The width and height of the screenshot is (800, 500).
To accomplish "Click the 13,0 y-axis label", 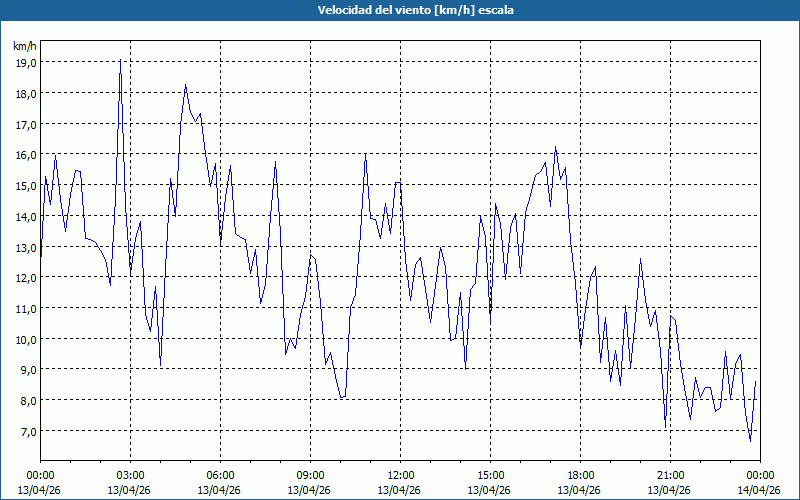I will click(25, 247).
